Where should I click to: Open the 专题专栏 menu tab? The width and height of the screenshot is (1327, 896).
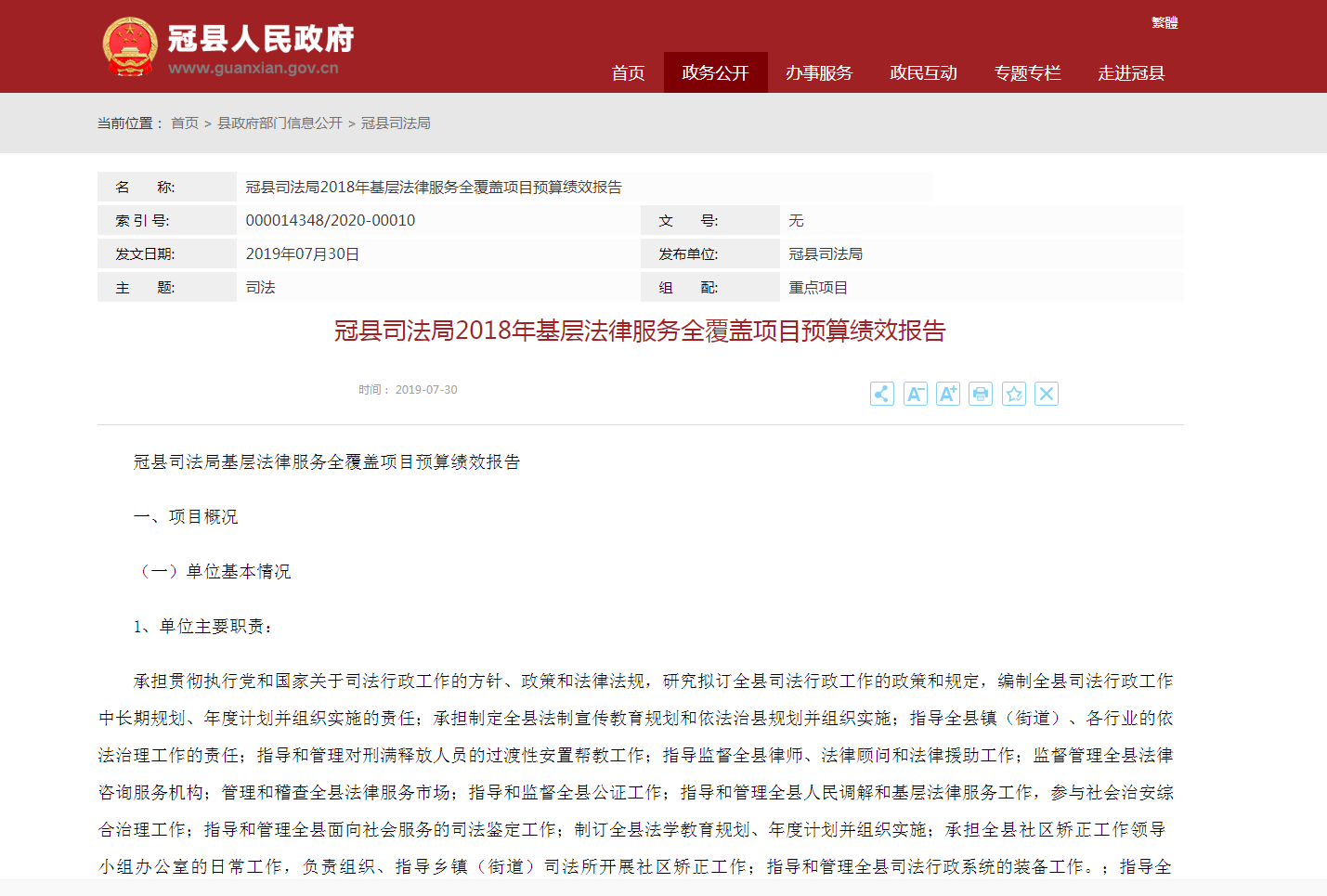pos(1027,72)
